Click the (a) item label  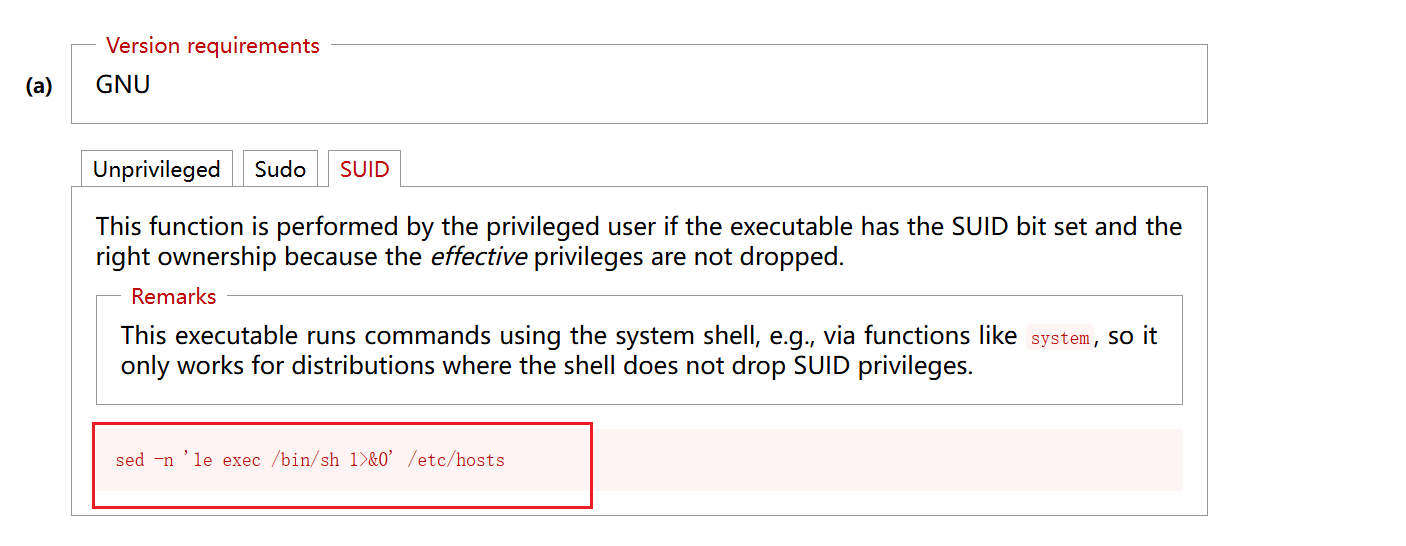tap(39, 86)
